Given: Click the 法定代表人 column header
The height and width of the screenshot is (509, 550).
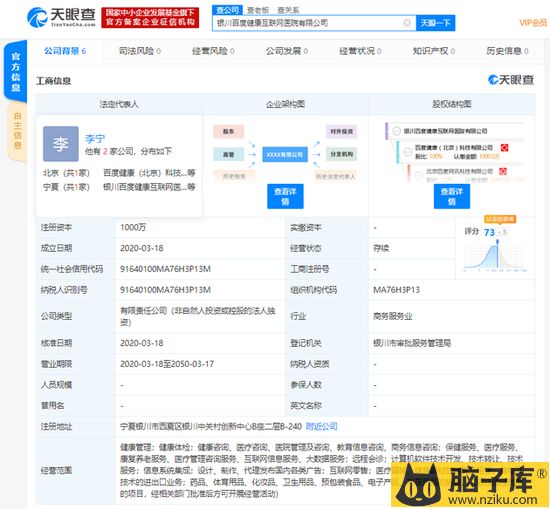Looking at the screenshot, I should tap(119, 104).
